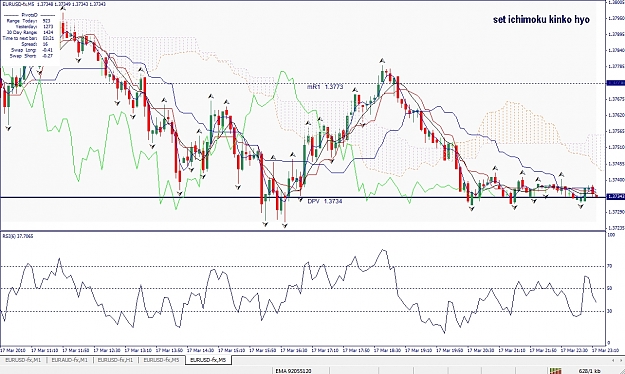
Task: Click the RSI 100 scale label
Action: tap(611, 235)
